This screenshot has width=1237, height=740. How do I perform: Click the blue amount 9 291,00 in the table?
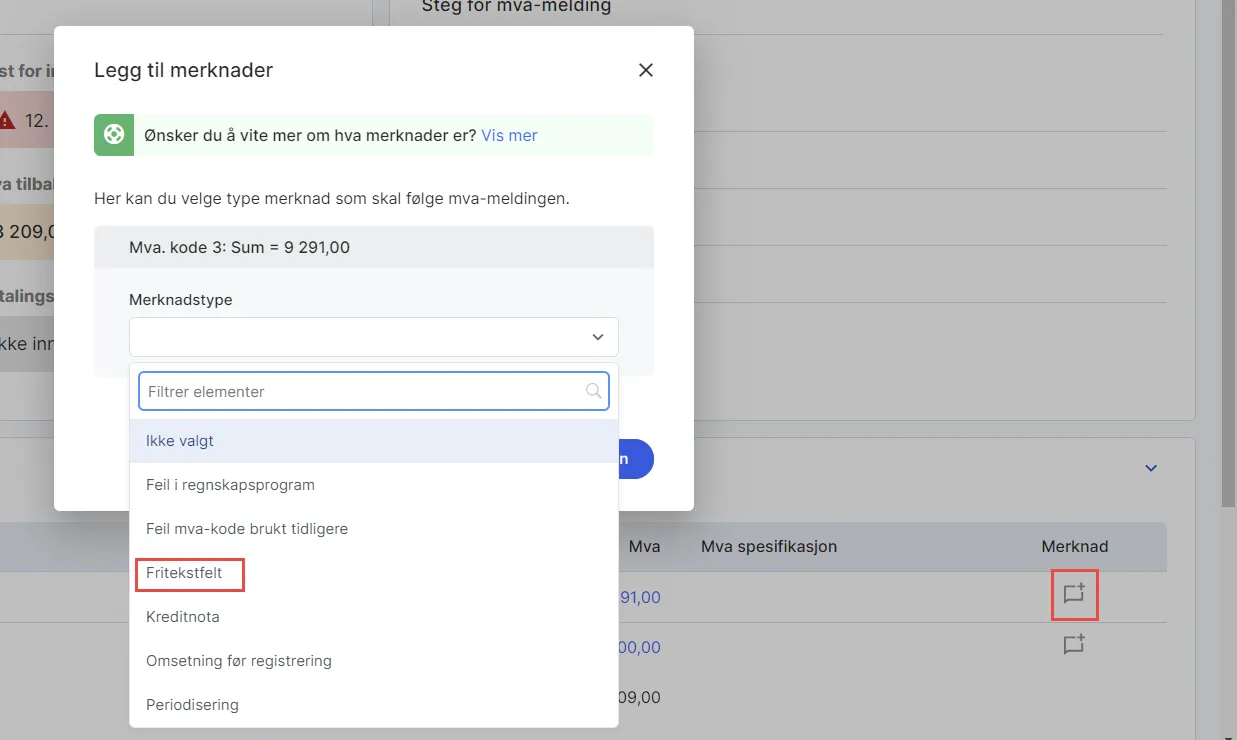pyautogui.click(x=640, y=597)
